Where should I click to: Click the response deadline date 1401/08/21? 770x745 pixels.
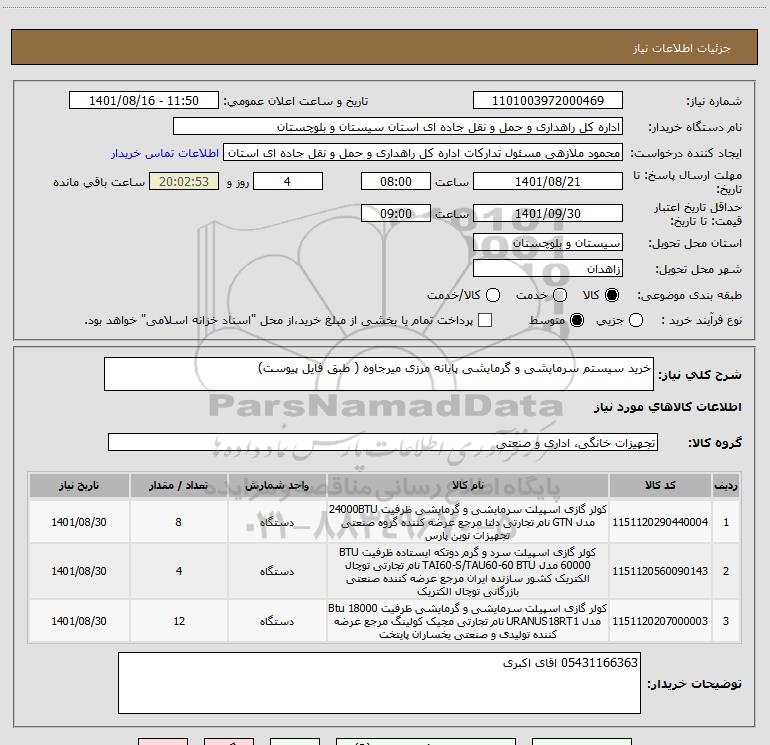coord(548,181)
